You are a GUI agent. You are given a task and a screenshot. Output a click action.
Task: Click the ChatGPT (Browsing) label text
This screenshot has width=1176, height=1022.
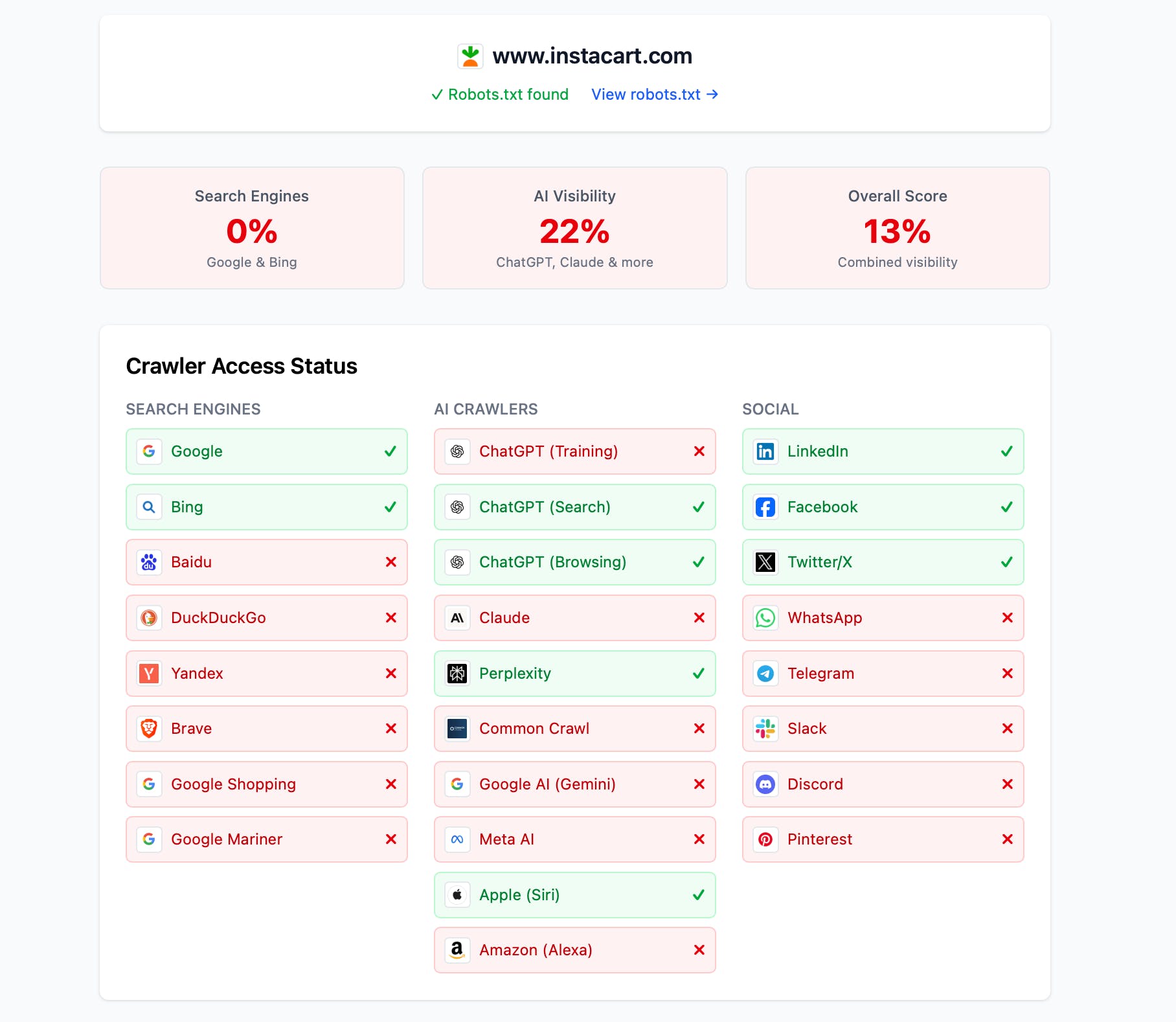[552, 562]
